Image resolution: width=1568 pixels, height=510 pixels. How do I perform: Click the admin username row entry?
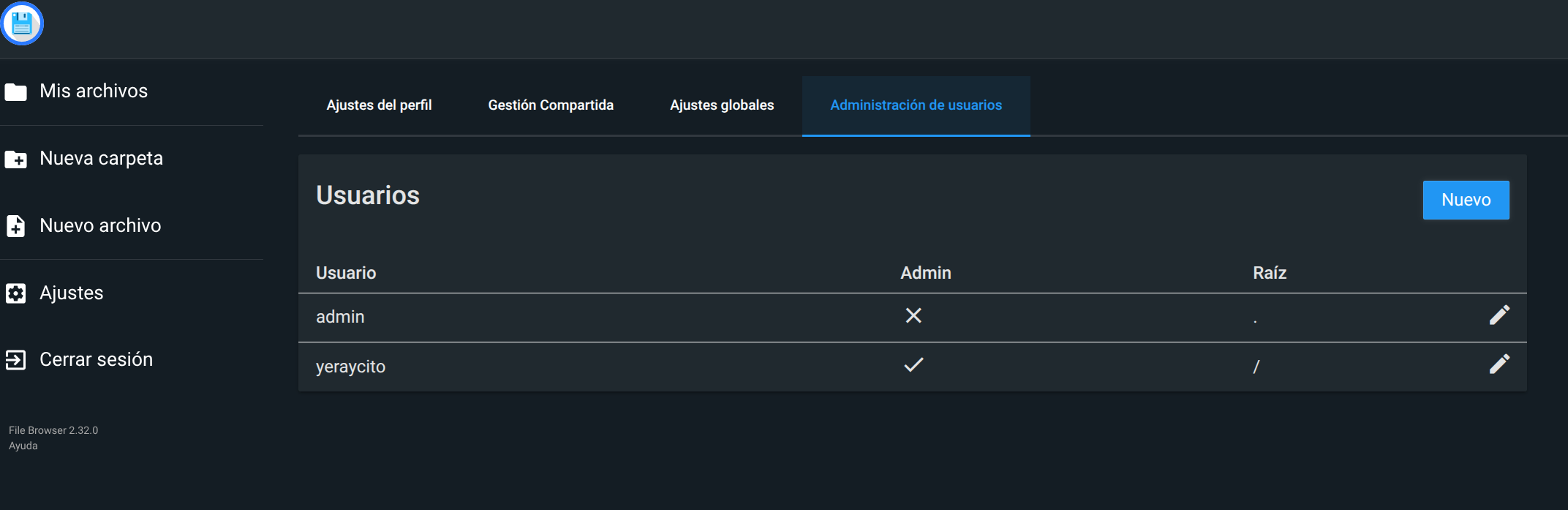[x=340, y=317]
